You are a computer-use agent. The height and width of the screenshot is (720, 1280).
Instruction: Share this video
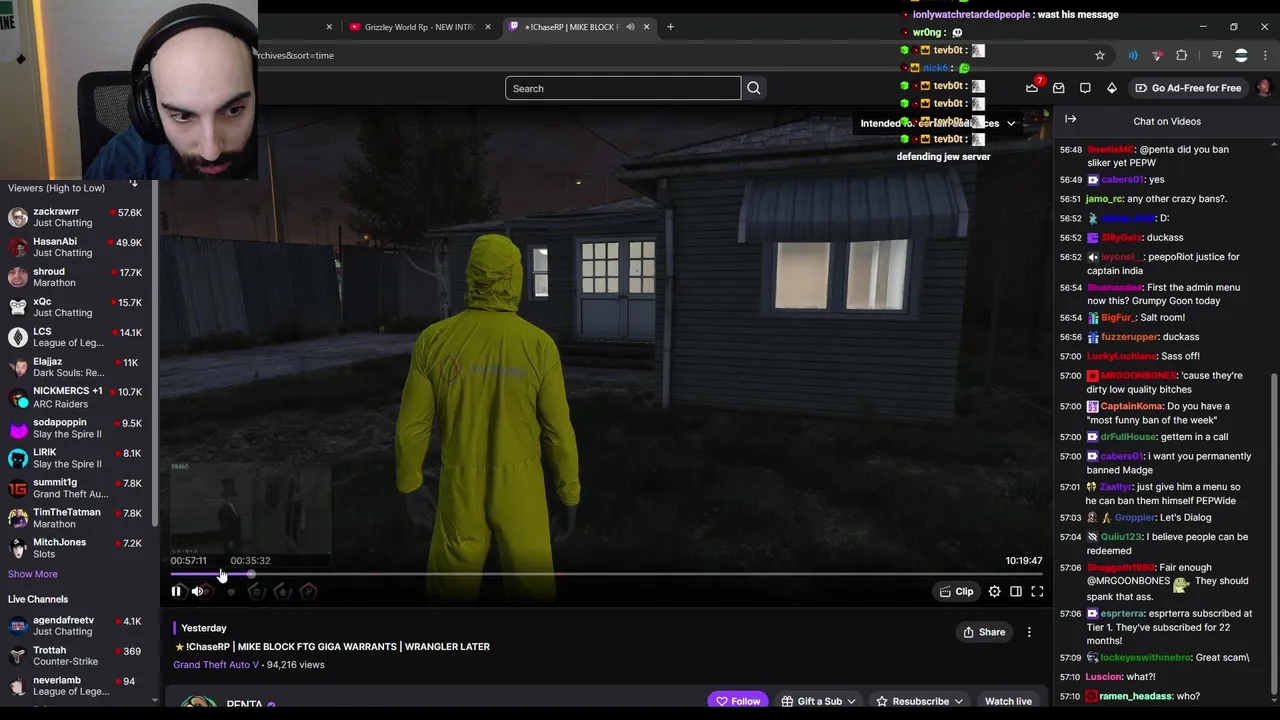(x=984, y=632)
